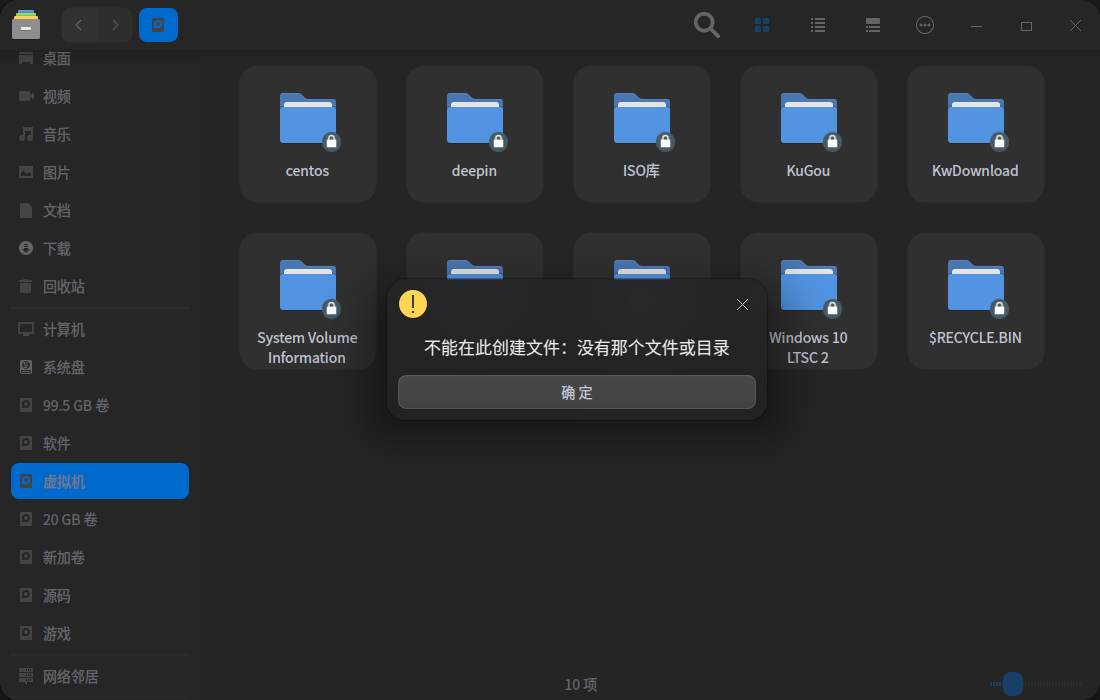The width and height of the screenshot is (1100, 700).
Task: Open the 回收站 (Trash) sidebar entry
Action: (x=63, y=286)
